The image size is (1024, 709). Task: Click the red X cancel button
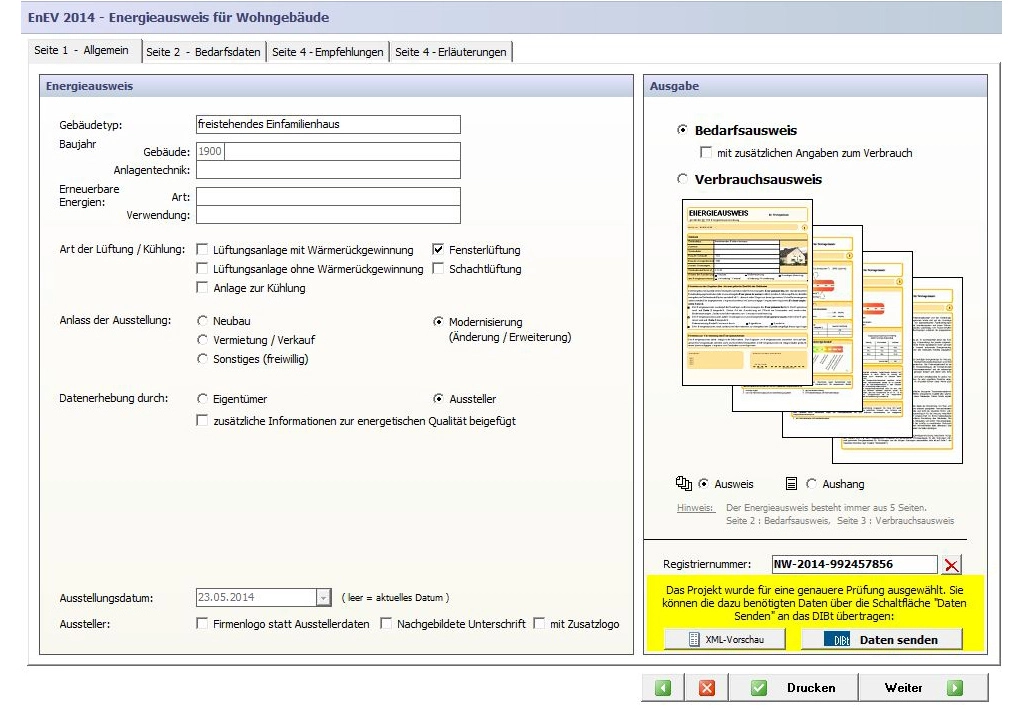coord(706,688)
